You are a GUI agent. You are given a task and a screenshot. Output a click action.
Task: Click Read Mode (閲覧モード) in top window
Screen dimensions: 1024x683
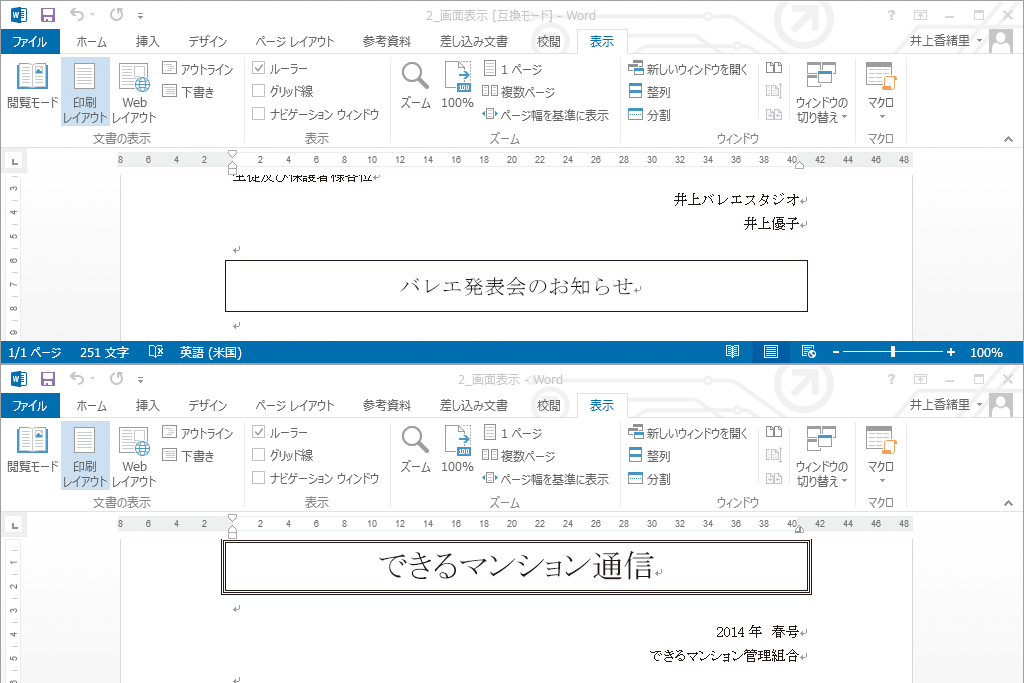[x=32, y=86]
